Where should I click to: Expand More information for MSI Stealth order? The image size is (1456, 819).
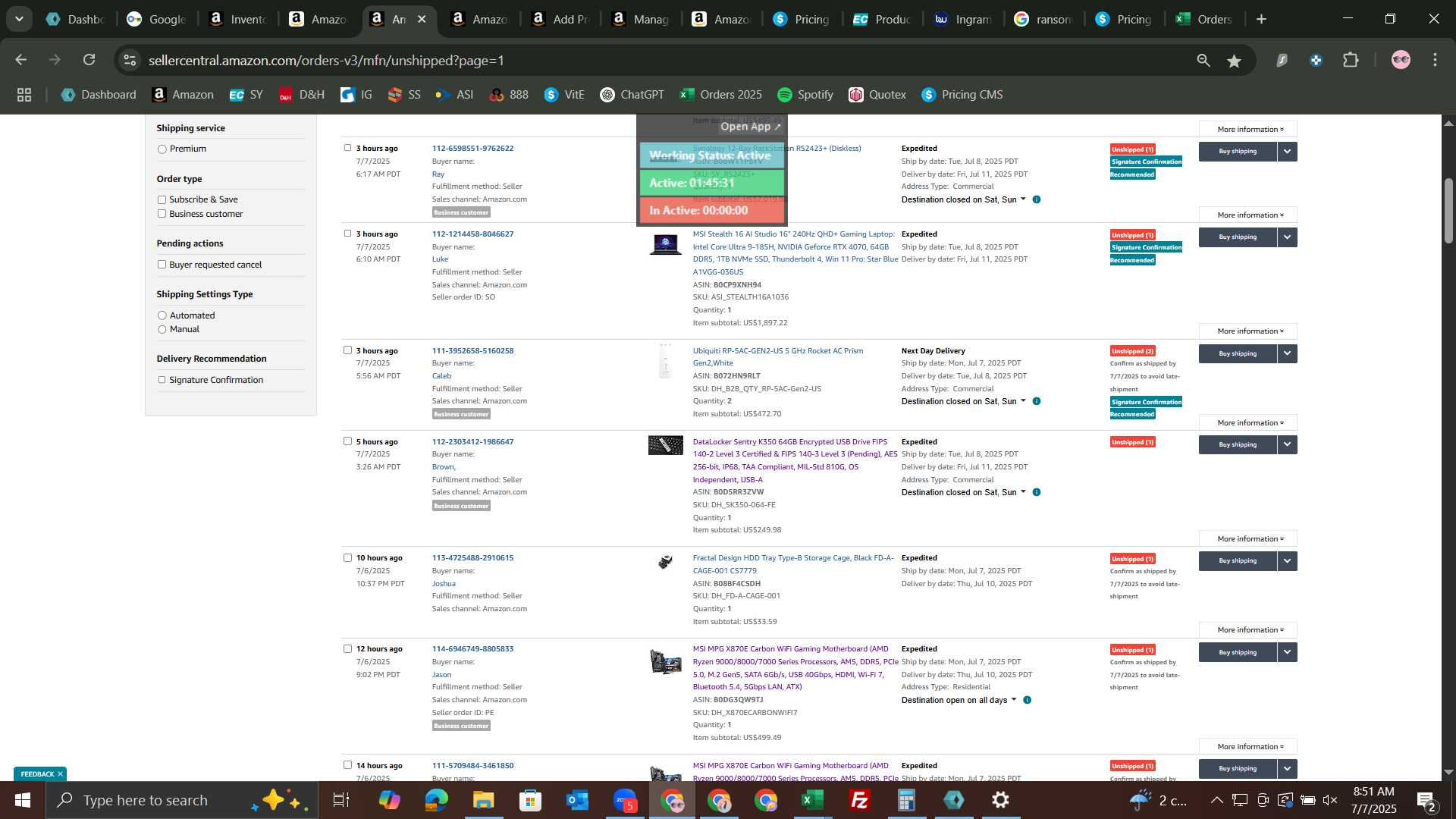point(1248,331)
